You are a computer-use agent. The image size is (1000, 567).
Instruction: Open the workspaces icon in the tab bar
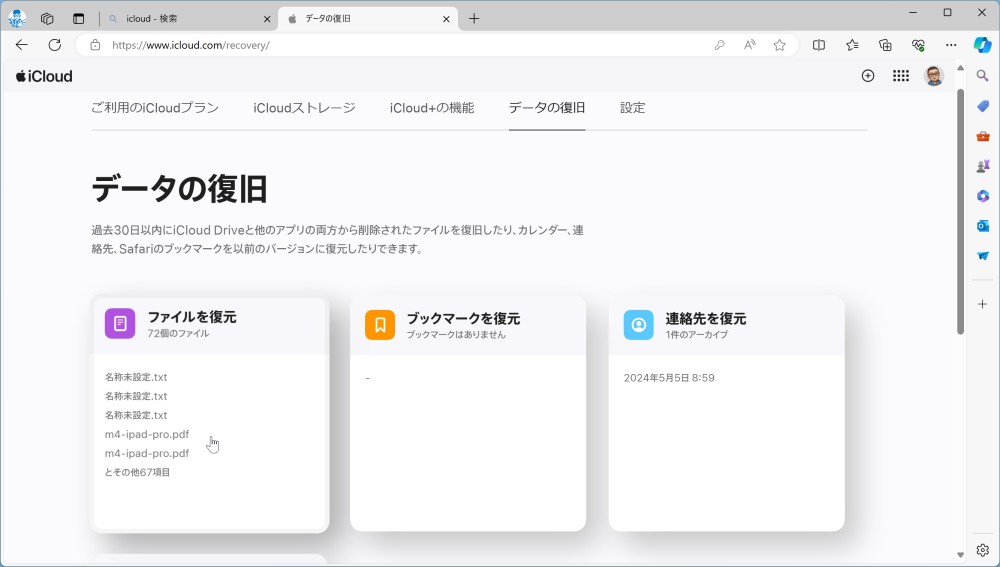(47, 18)
